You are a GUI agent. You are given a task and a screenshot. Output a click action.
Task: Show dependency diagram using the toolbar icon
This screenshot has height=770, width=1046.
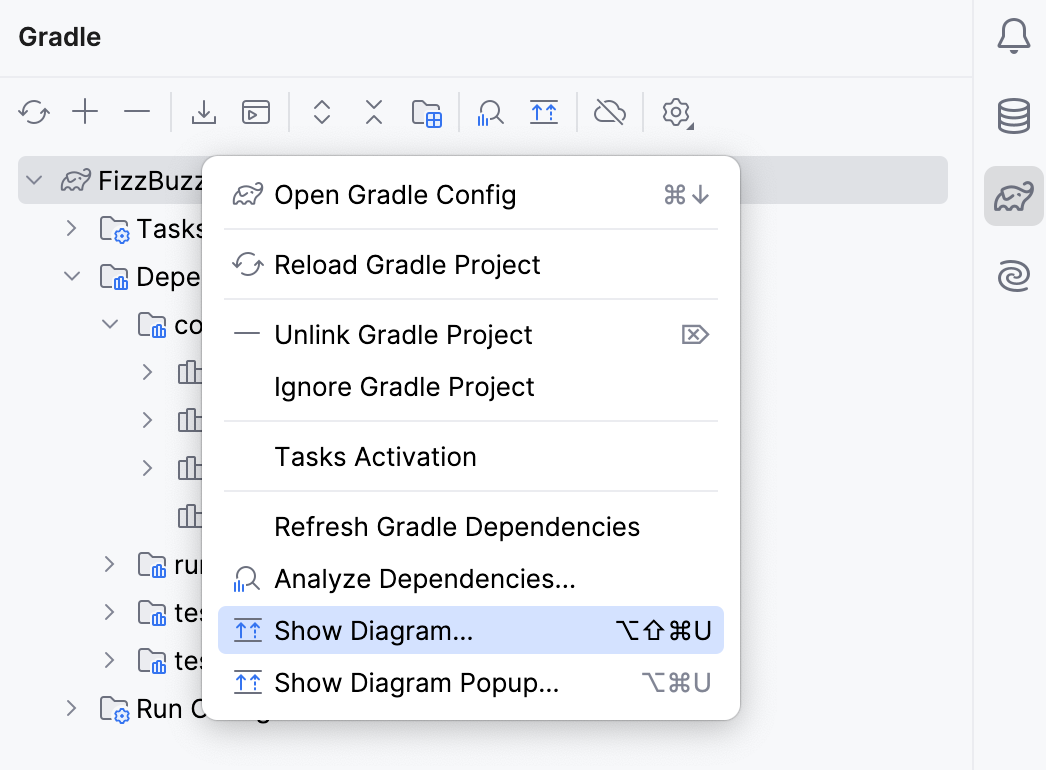[544, 112]
